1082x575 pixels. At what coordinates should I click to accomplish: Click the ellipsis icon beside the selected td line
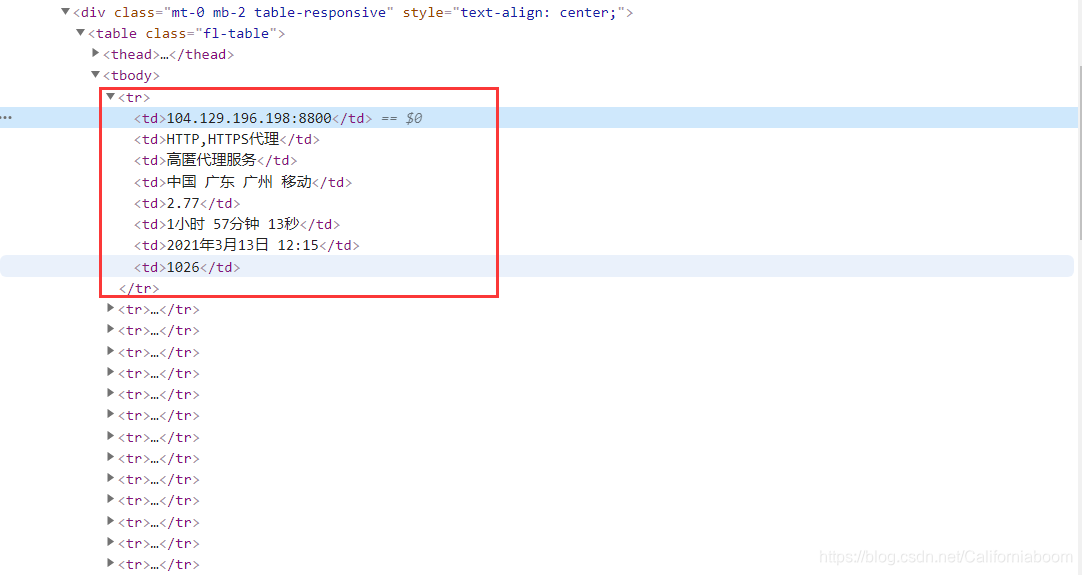7,118
